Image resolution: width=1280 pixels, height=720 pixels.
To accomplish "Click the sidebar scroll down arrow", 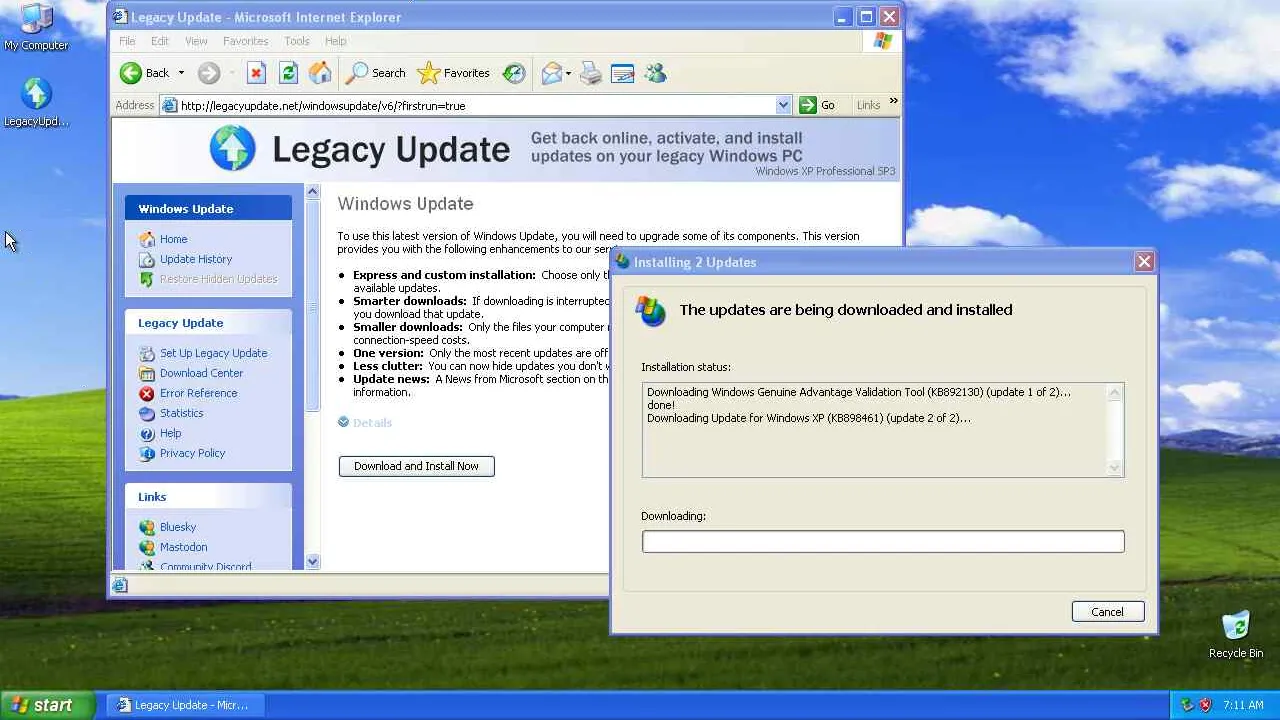I will click(312, 562).
